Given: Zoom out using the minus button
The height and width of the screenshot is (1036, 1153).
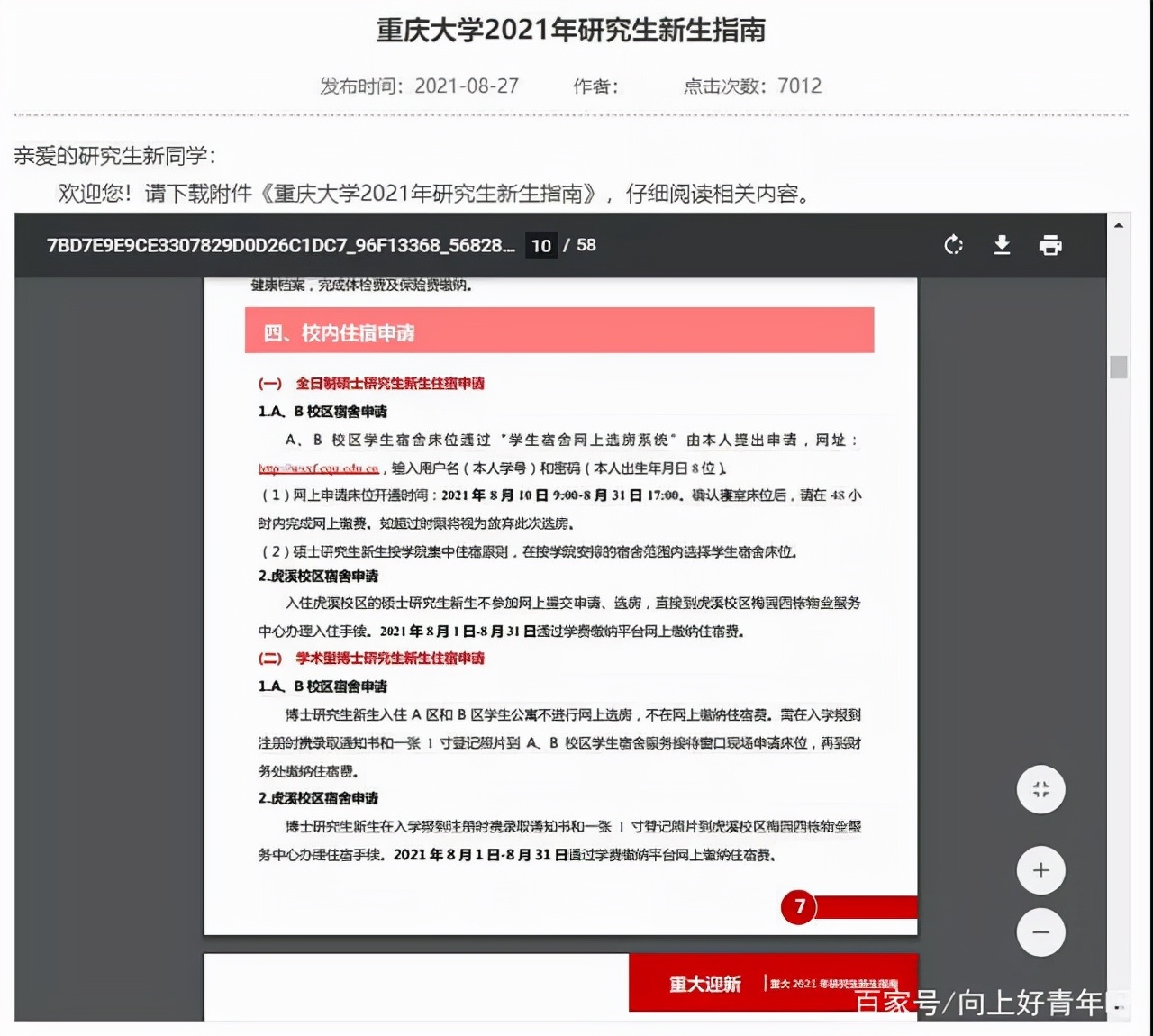Looking at the screenshot, I should (x=1040, y=932).
